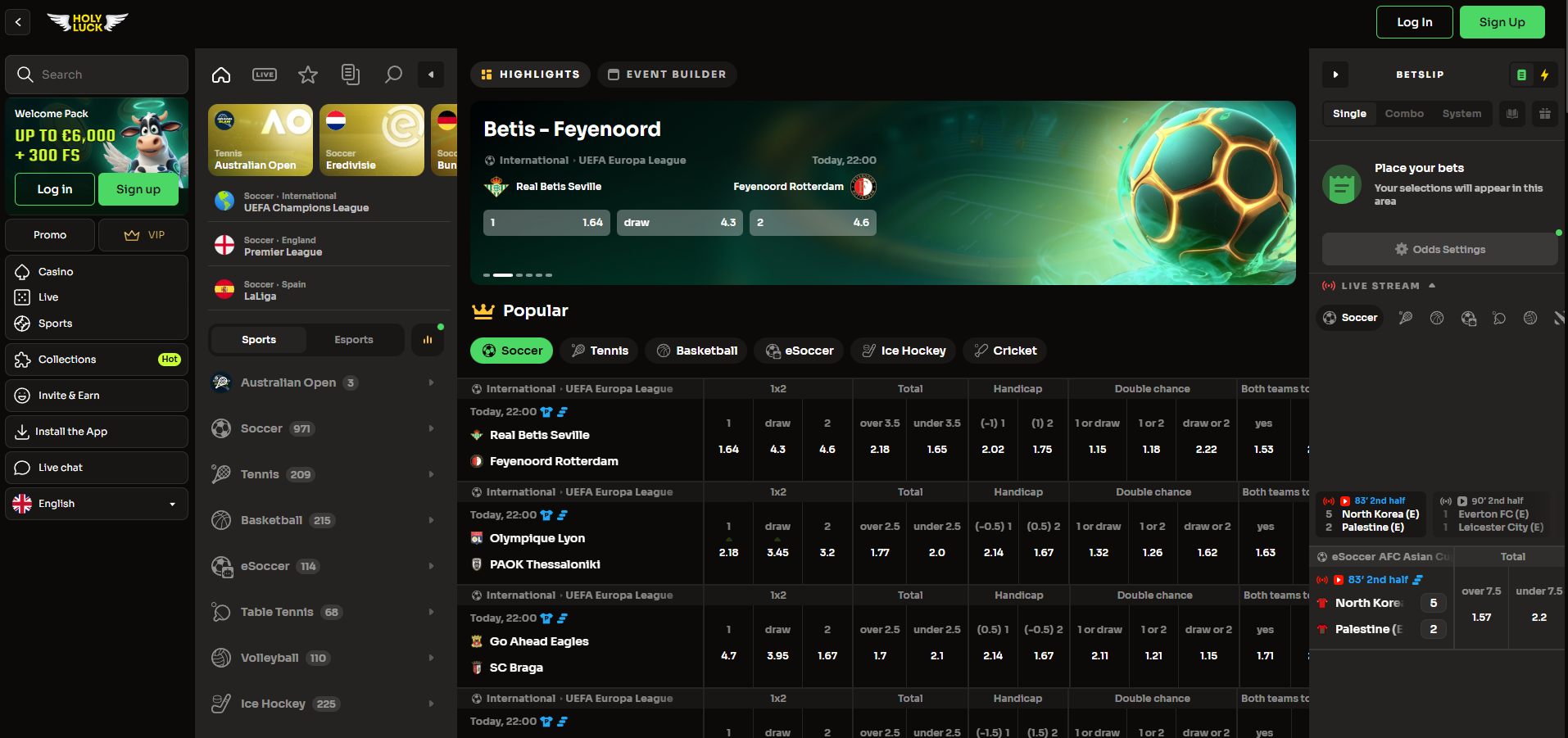Open the Casino sidebar item

97,272
